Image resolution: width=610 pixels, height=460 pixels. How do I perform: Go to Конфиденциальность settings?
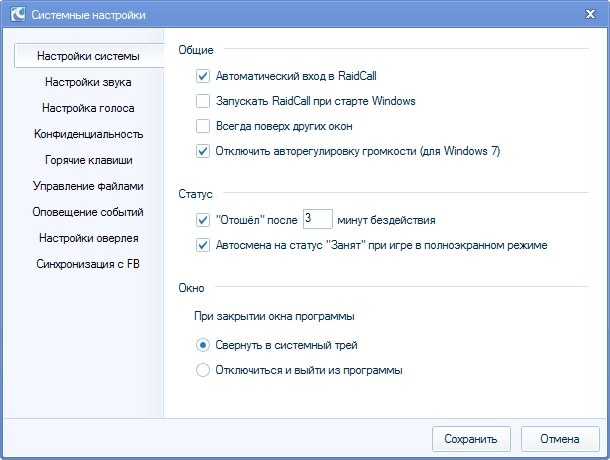pos(89,134)
